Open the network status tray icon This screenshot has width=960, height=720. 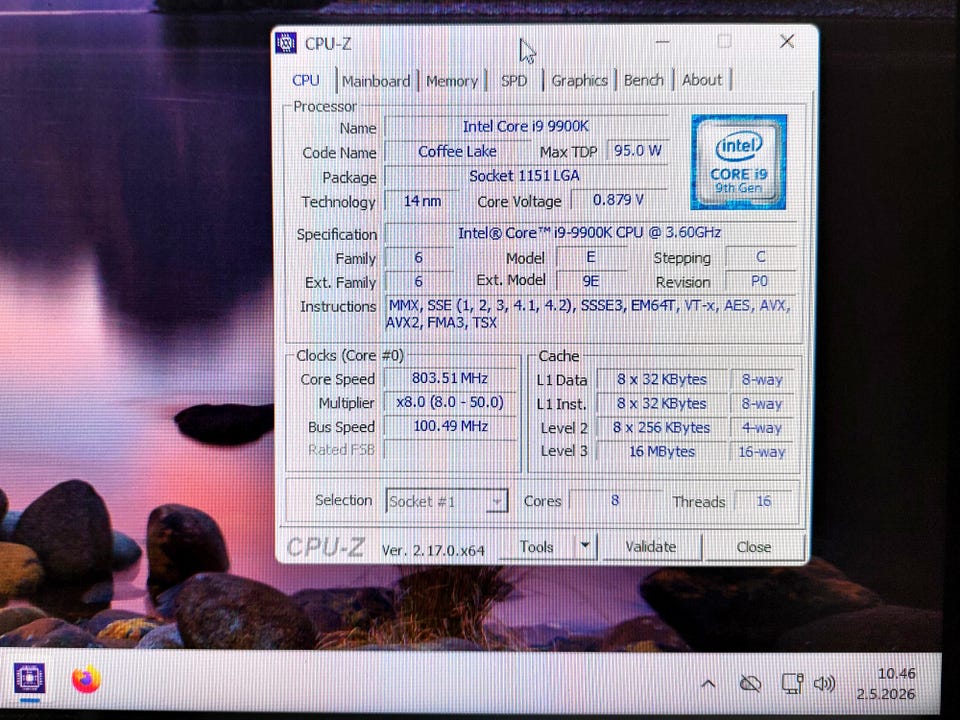tap(792, 683)
